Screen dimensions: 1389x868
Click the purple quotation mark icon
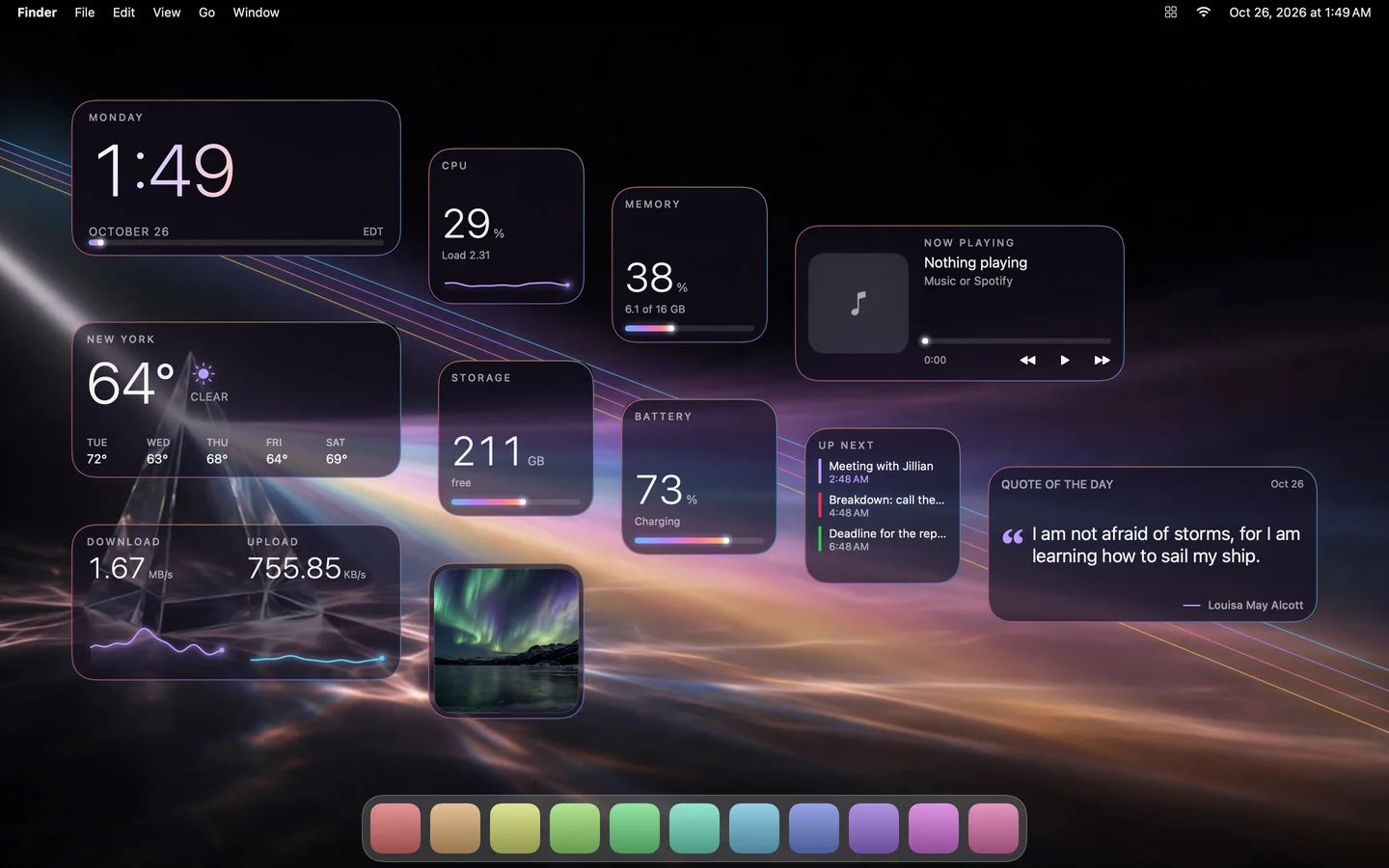1013,536
